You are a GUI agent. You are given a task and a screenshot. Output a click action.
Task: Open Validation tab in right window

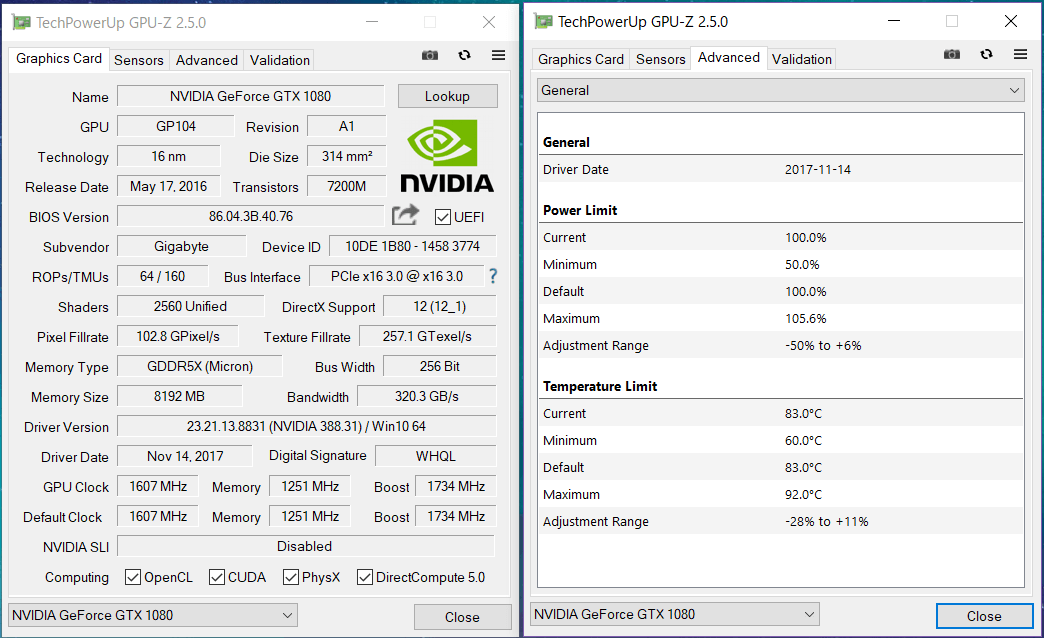click(802, 59)
